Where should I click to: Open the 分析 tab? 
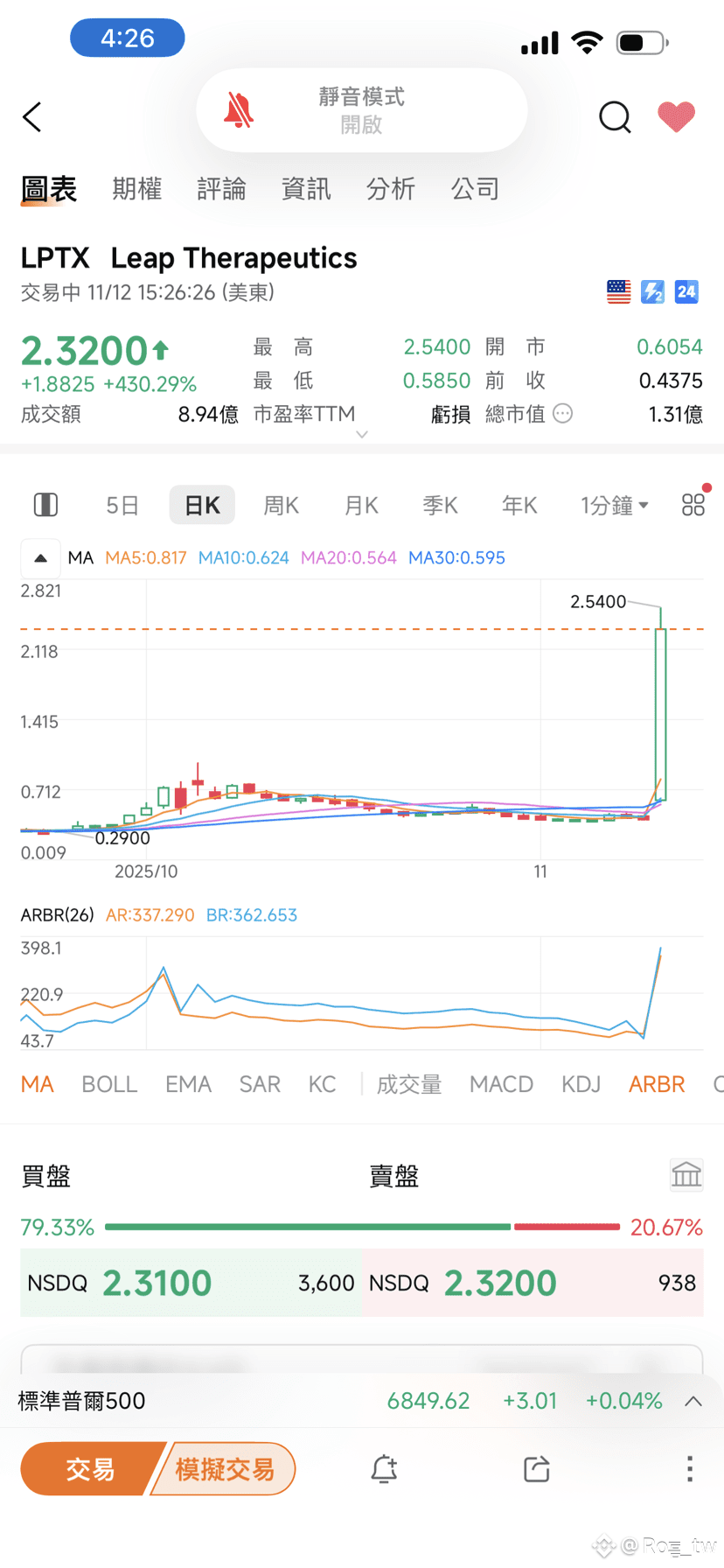tap(391, 189)
